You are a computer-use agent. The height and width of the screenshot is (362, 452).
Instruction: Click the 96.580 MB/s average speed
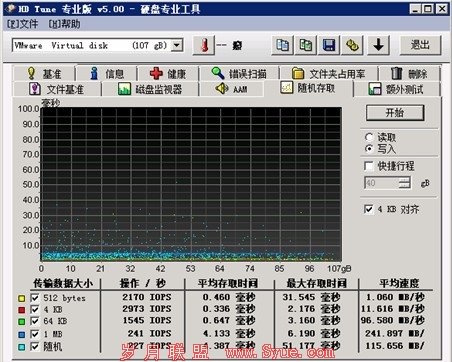[393, 320]
